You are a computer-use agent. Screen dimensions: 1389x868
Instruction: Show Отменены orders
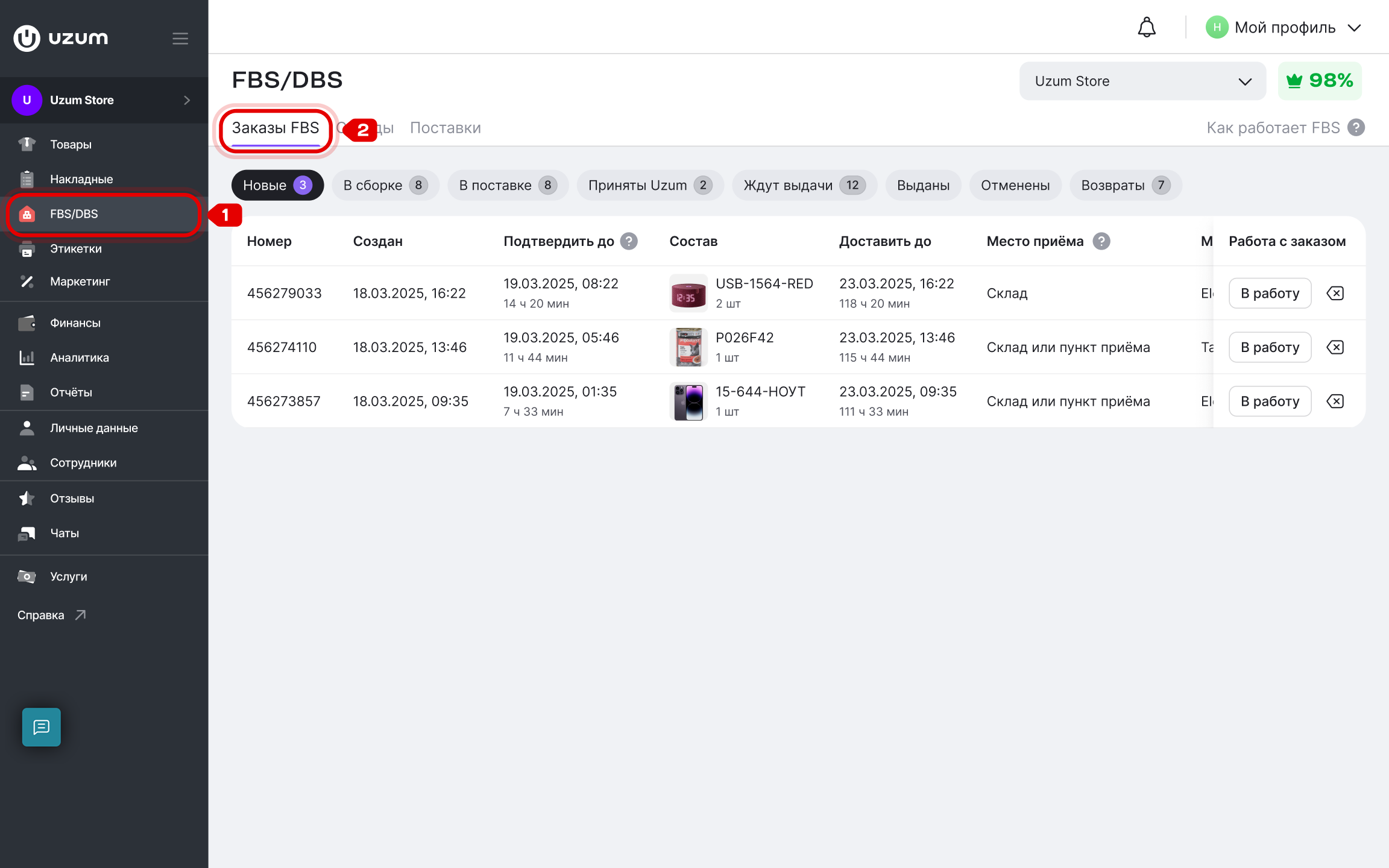coord(1015,185)
